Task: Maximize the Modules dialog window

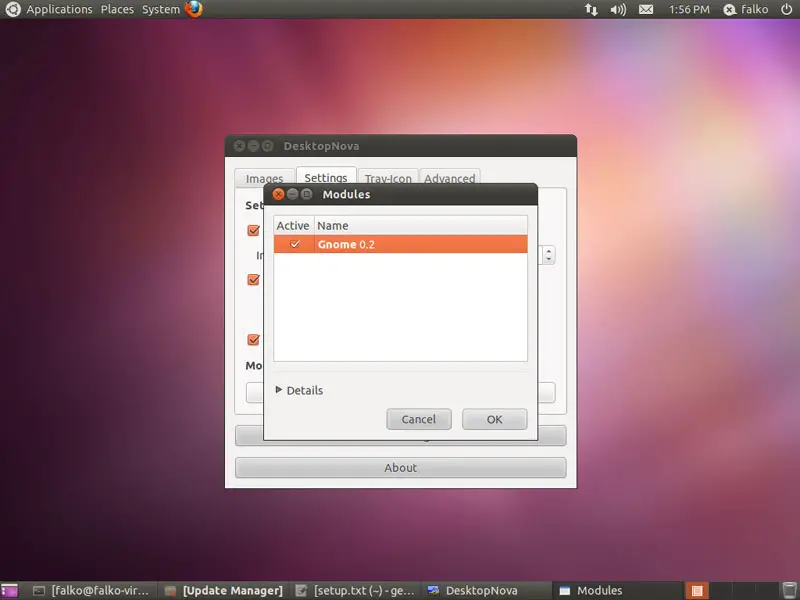Action: [x=306, y=194]
